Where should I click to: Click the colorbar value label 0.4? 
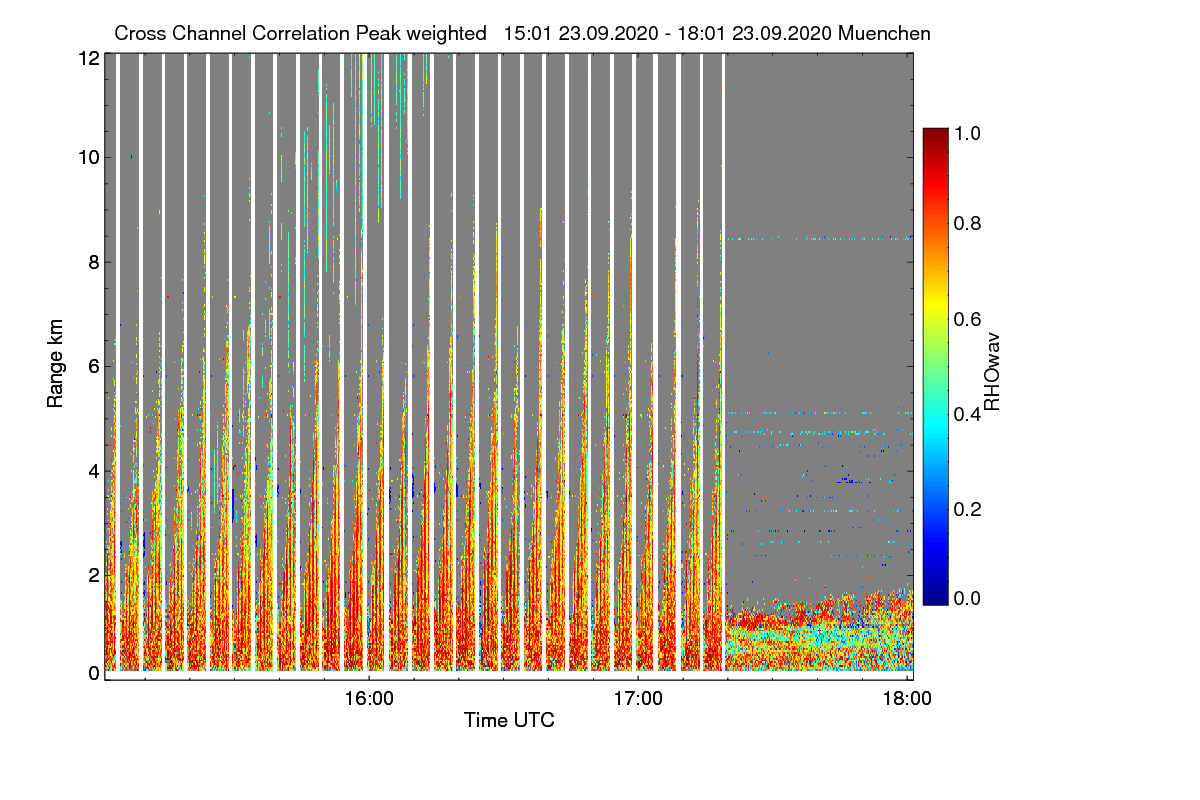pyautogui.click(x=969, y=413)
